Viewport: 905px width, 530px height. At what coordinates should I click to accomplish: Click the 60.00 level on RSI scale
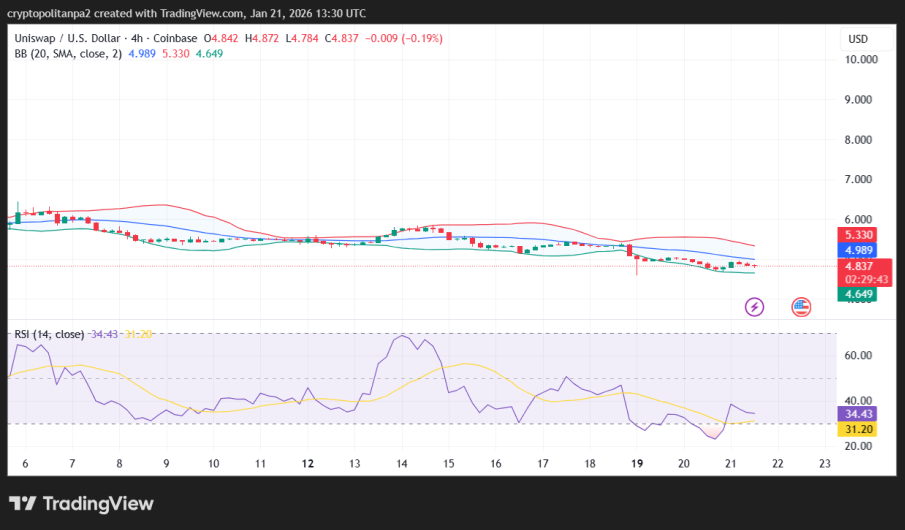tap(860, 355)
